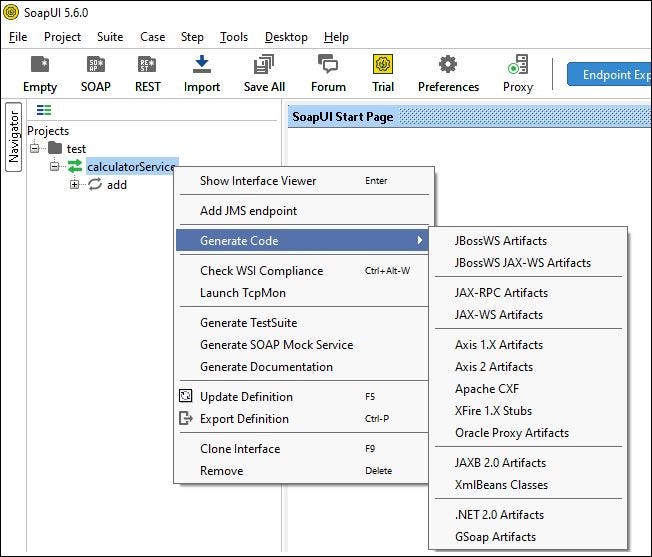Select Axis 2 Artifacts
Image resolution: width=652 pixels, height=557 pixels.
pos(528,367)
